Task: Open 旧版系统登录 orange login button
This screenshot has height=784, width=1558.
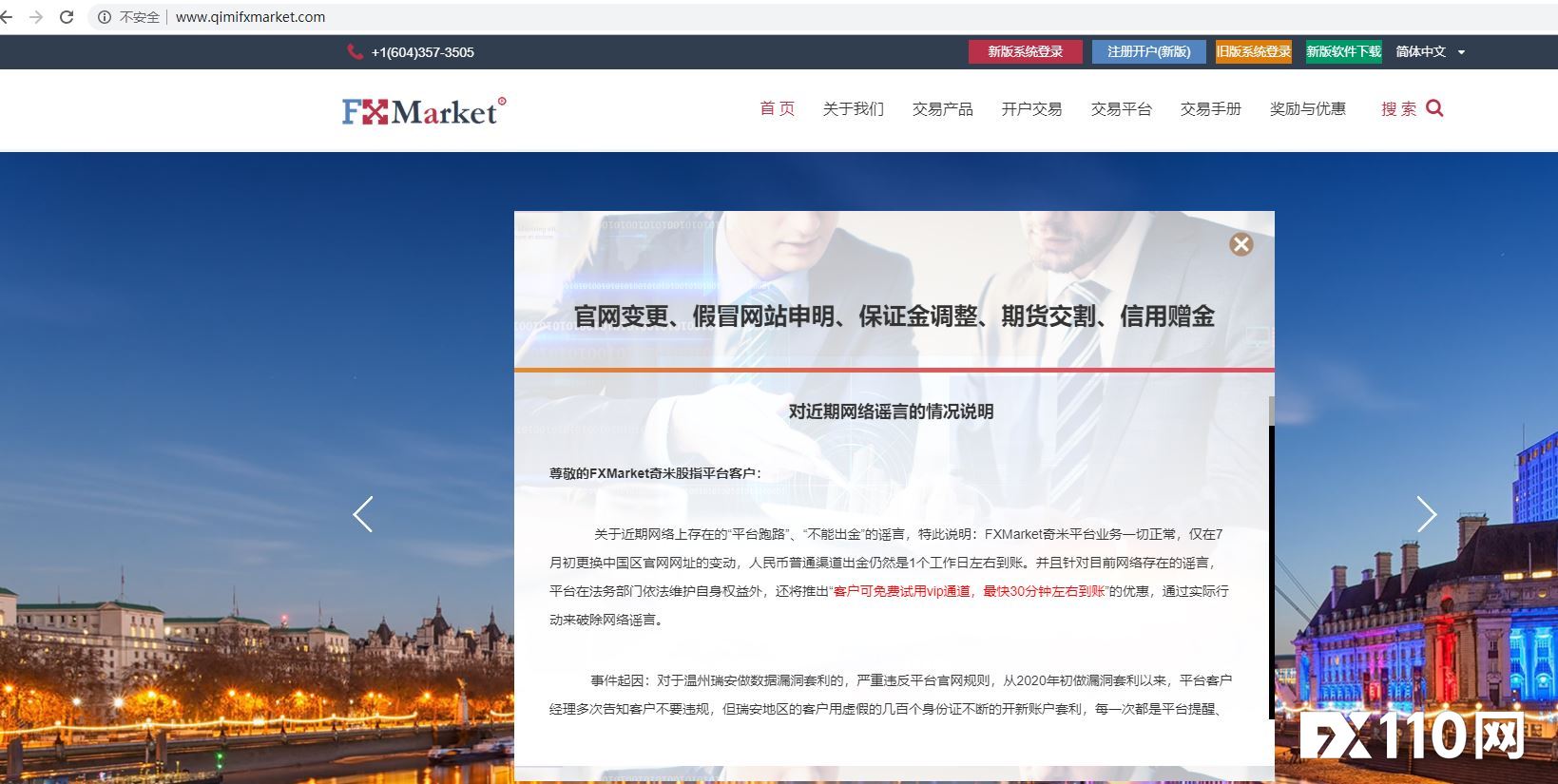Action: (x=1253, y=51)
